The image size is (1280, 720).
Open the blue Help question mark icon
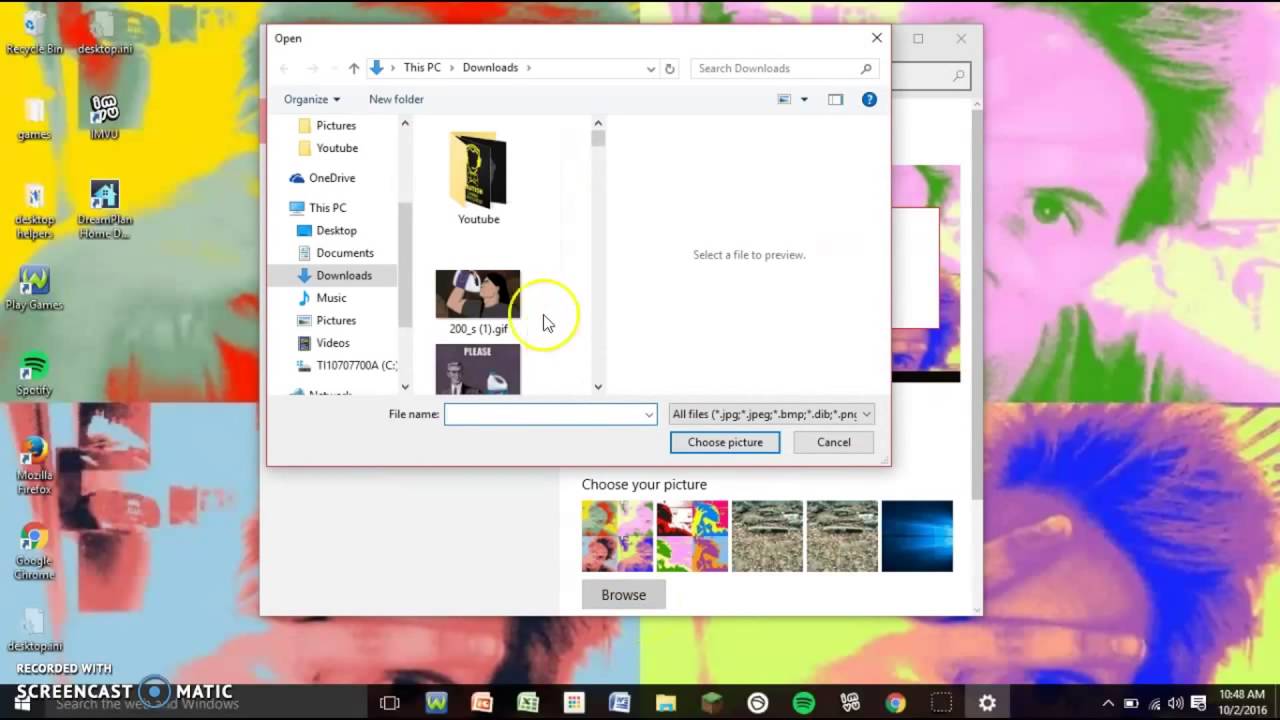click(869, 99)
